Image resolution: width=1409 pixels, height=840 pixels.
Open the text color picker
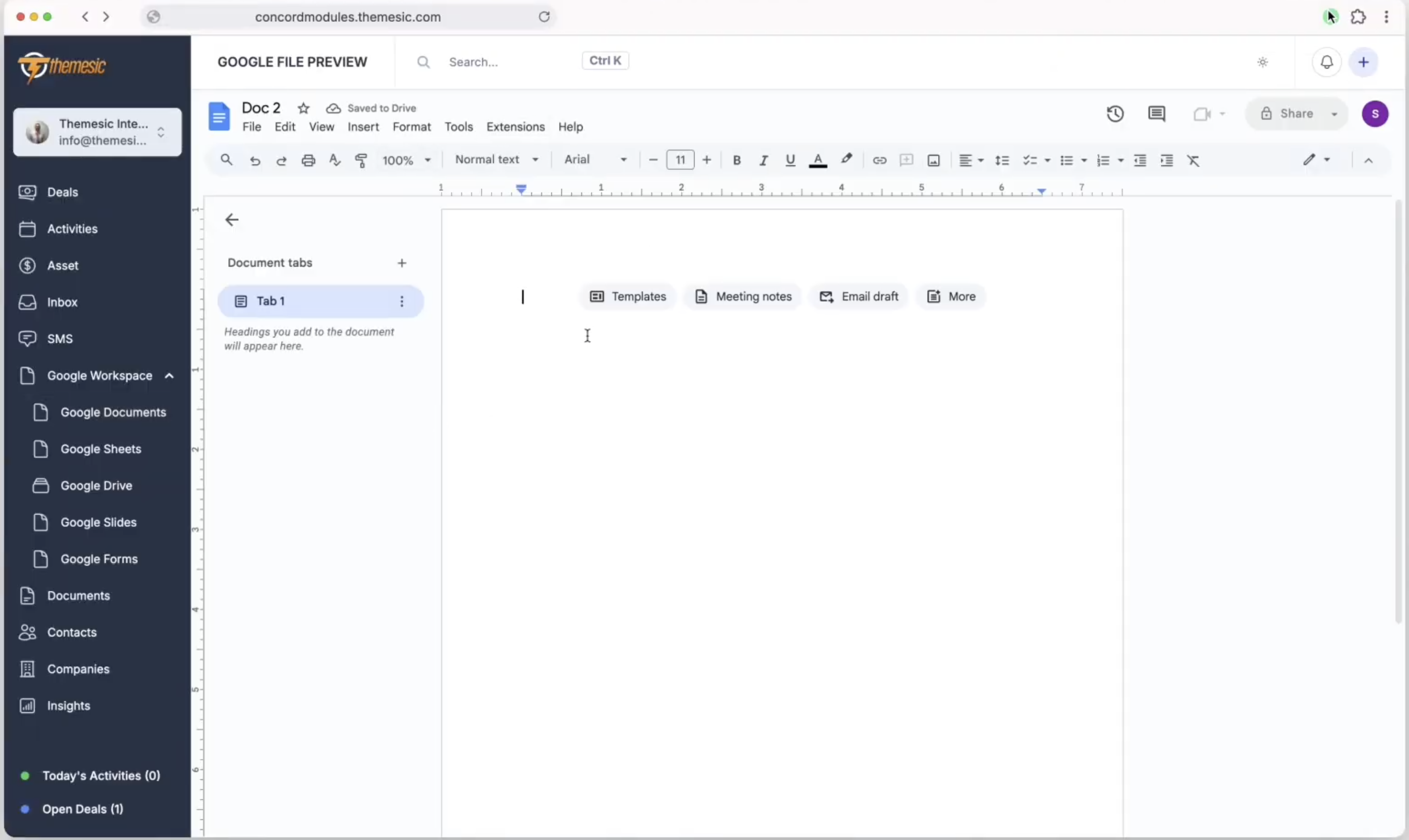click(x=818, y=160)
